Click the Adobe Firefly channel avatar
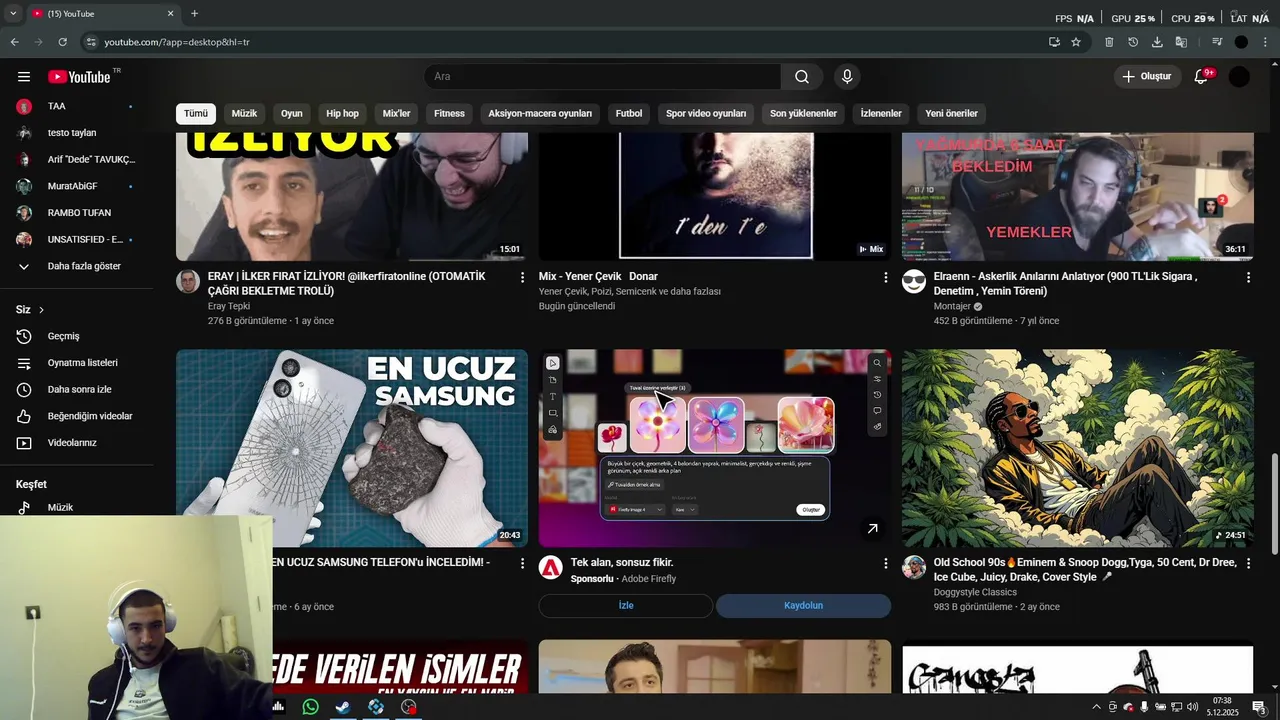This screenshot has height=720, width=1280. 551,568
